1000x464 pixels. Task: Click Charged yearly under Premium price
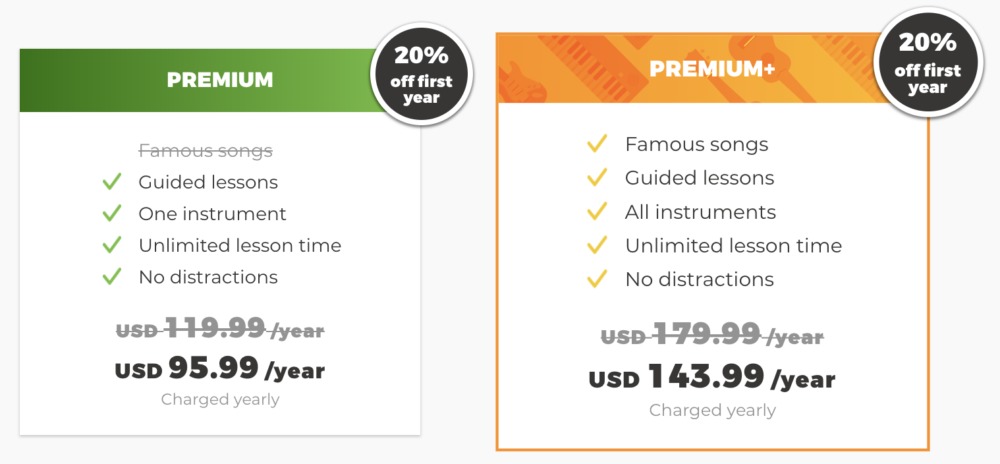pos(220,400)
